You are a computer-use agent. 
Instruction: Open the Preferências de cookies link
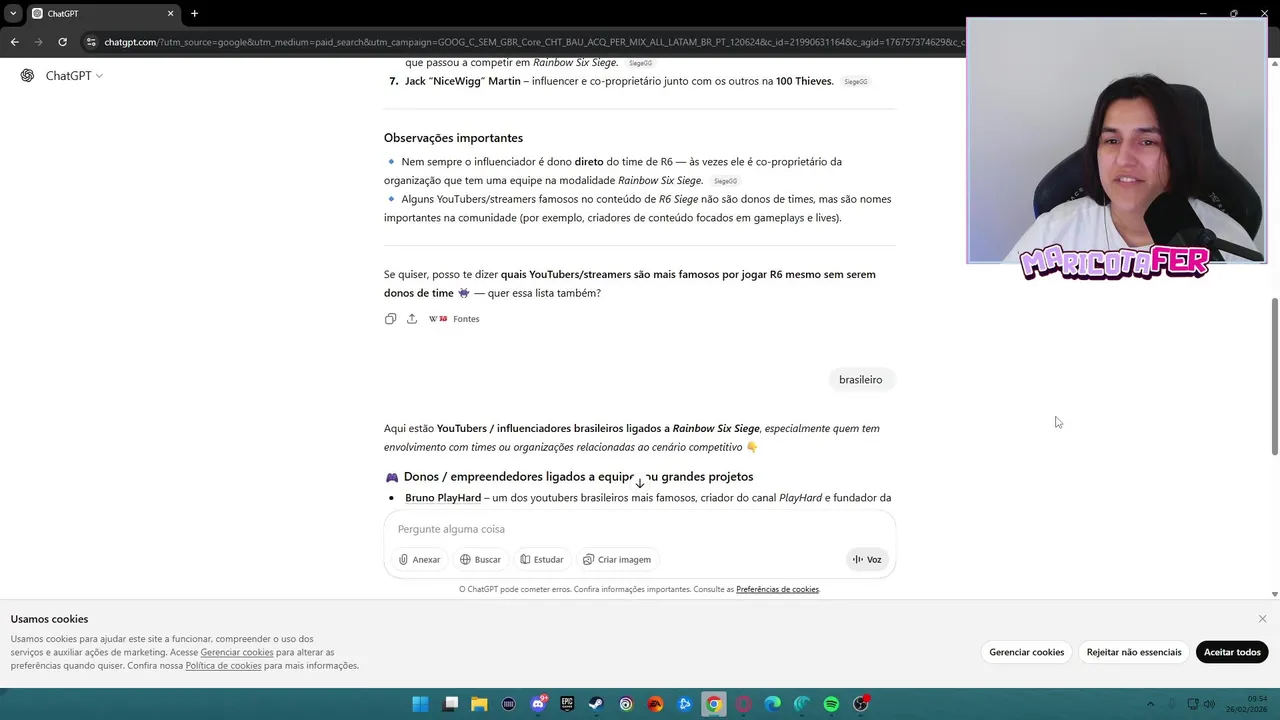coord(777,590)
